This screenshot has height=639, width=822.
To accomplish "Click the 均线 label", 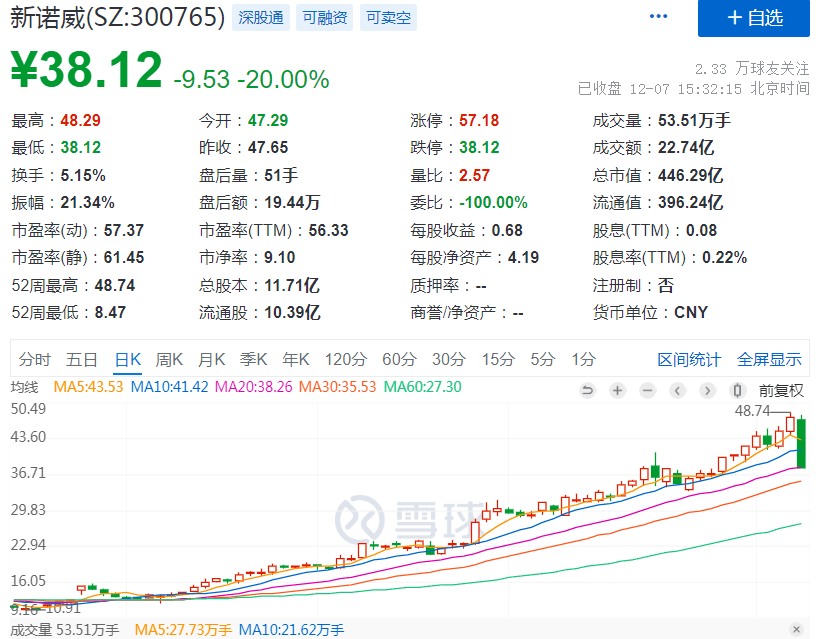I will pyautogui.click(x=25, y=387).
